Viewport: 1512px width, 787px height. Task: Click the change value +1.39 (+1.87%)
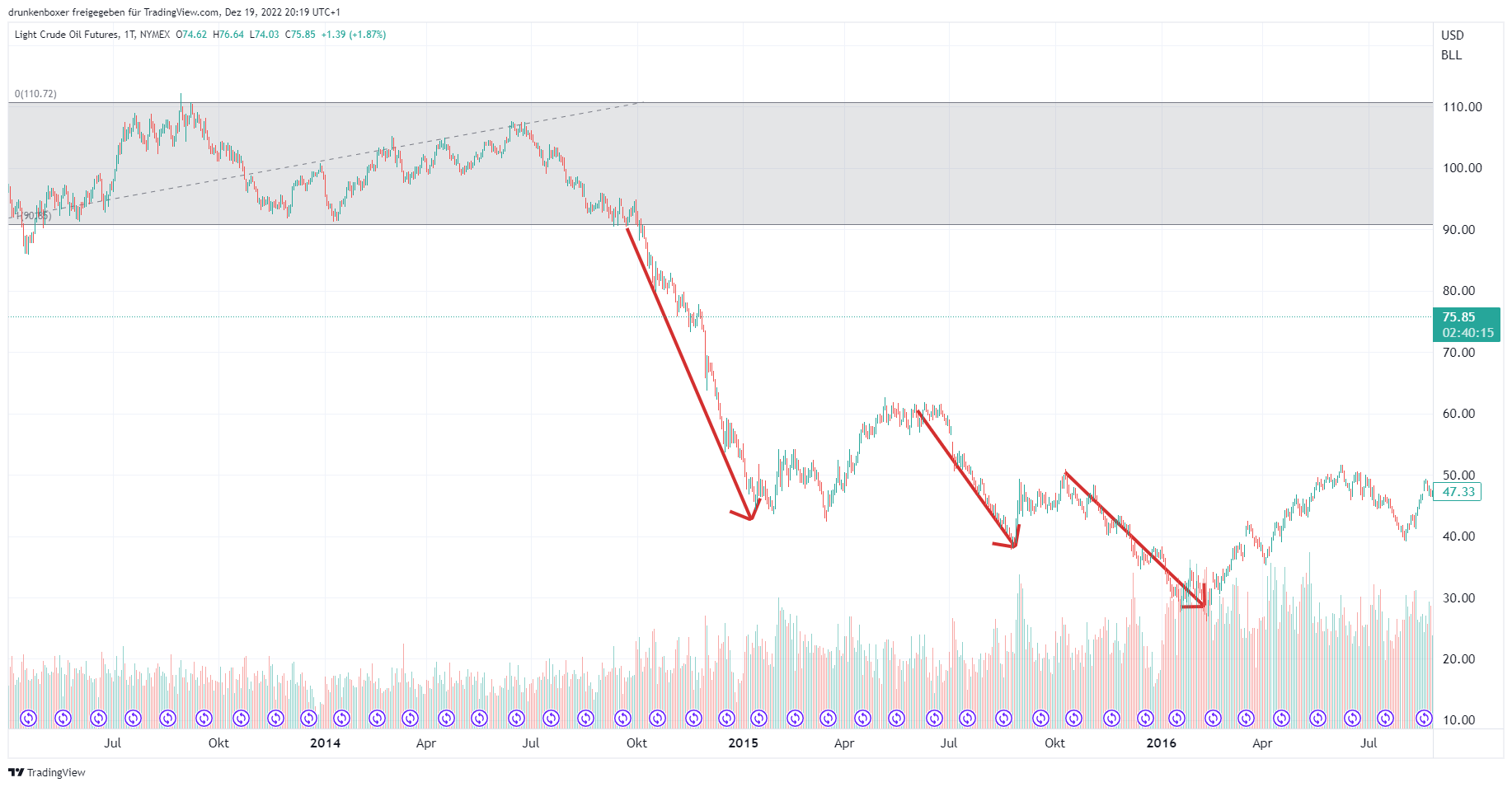(354, 35)
